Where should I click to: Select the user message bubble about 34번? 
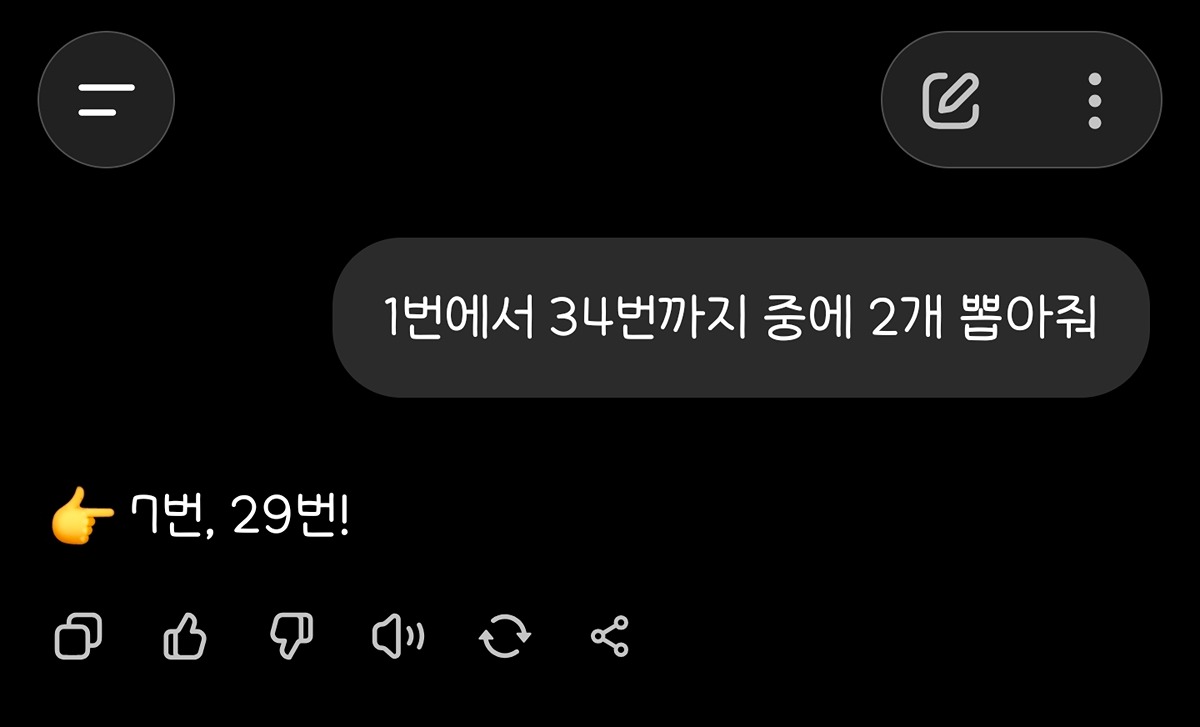coord(741,317)
